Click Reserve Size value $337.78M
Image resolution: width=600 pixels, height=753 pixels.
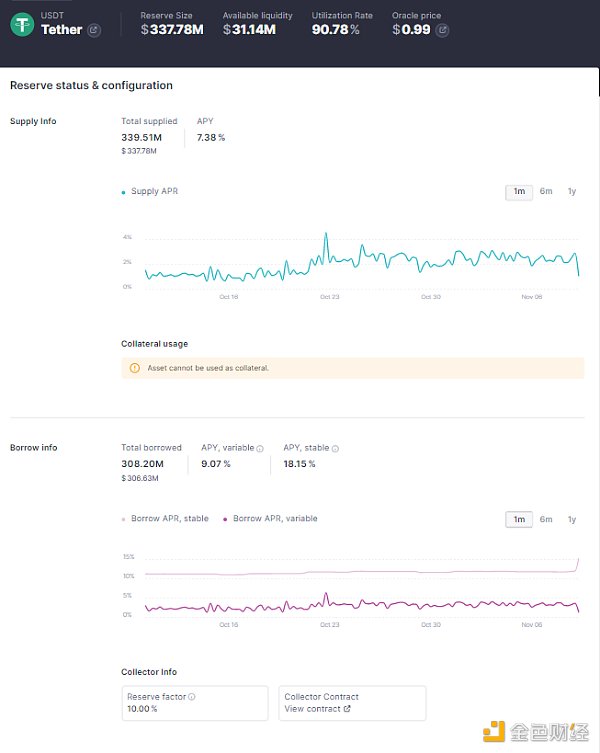172,30
